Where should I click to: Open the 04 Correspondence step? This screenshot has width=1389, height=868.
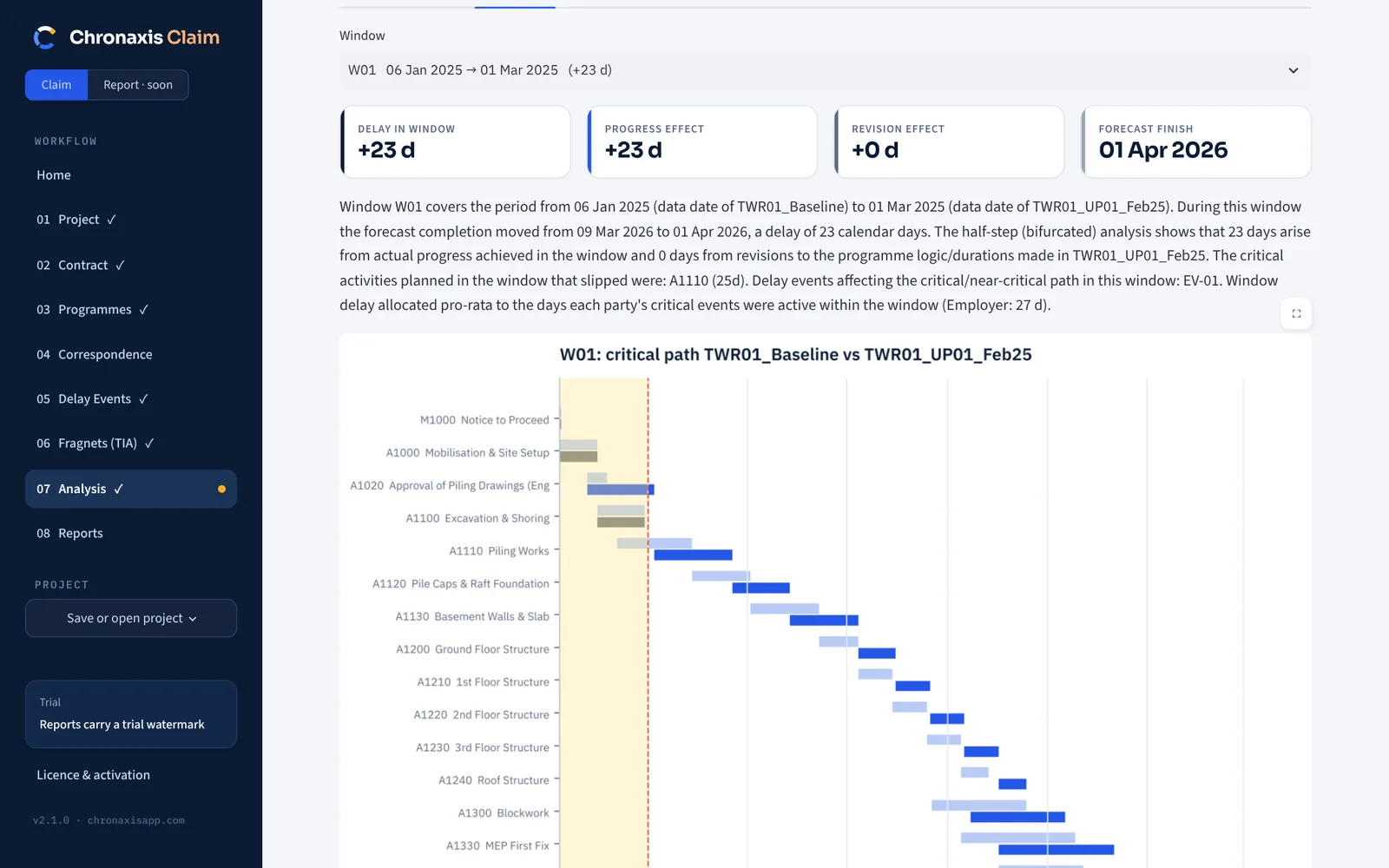click(x=131, y=354)
